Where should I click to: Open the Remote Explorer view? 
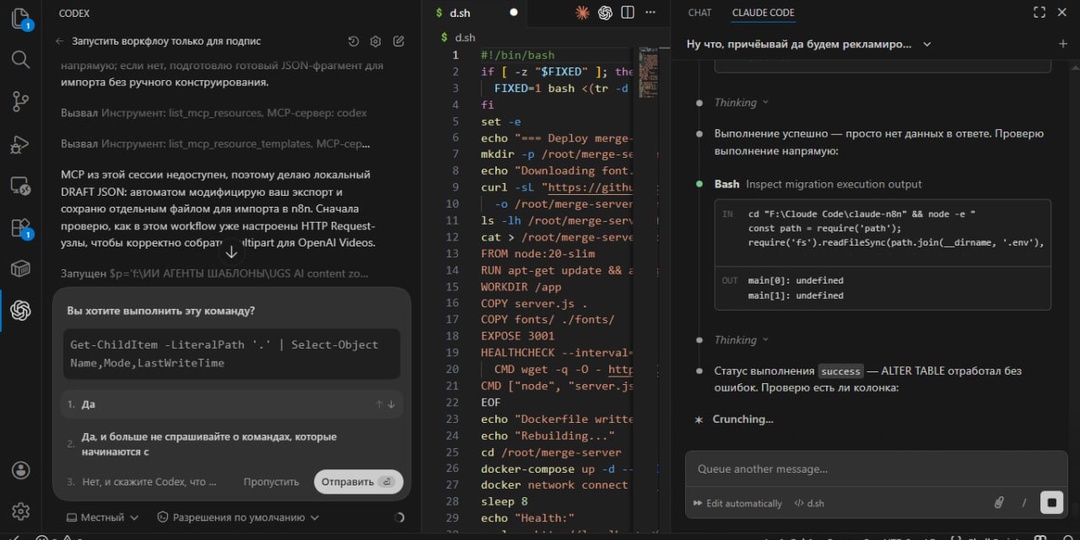[21, 185]
